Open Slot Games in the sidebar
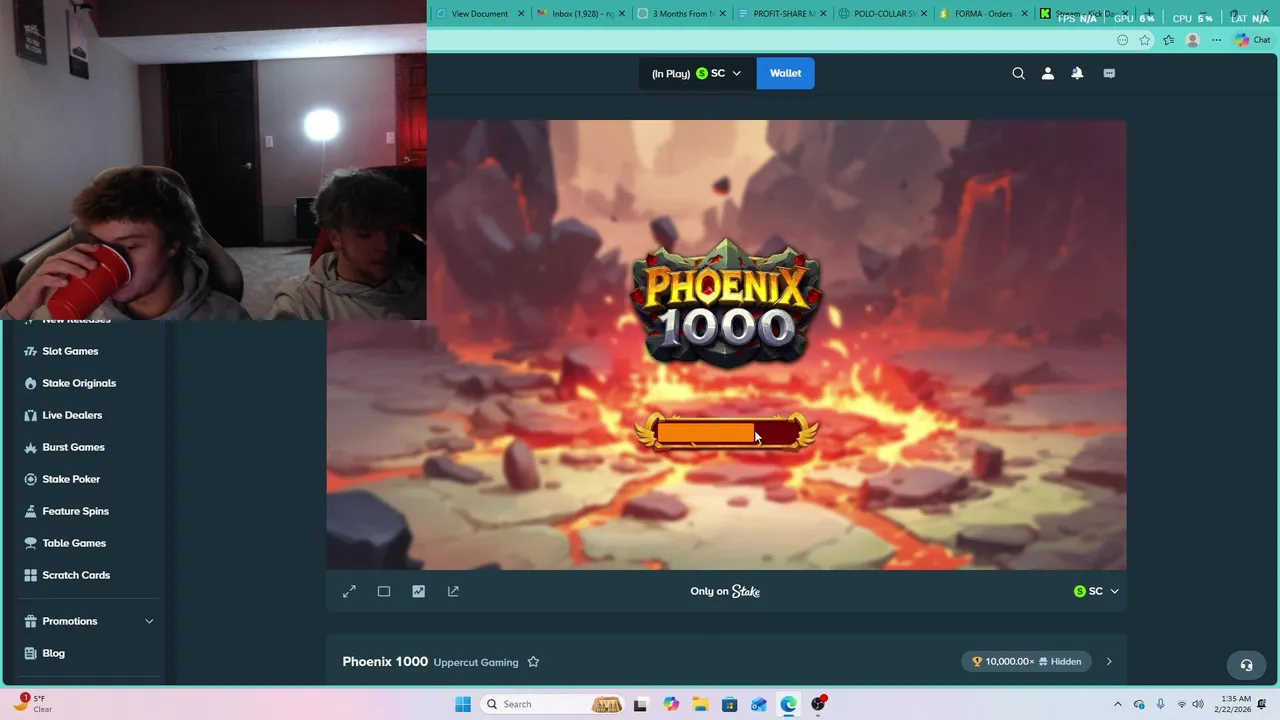 tap(70, 351)
